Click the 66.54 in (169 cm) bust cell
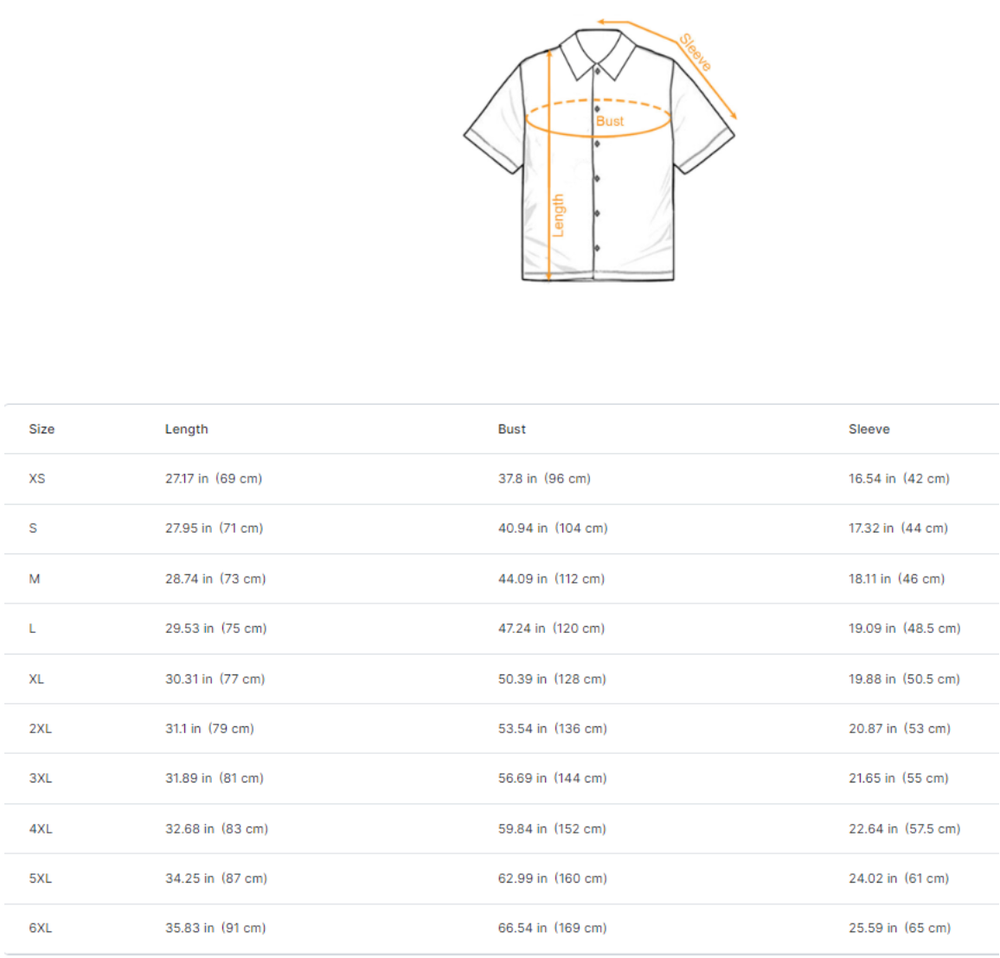 tap(552, 928)
